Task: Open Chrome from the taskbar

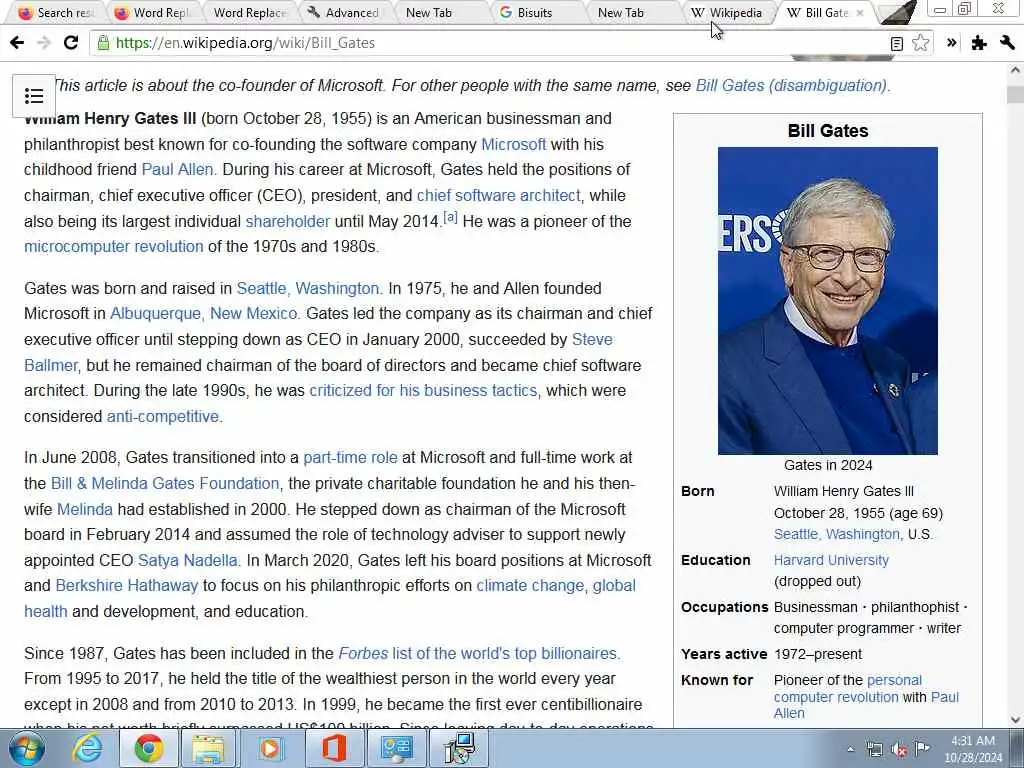Action: click(148, 748)
